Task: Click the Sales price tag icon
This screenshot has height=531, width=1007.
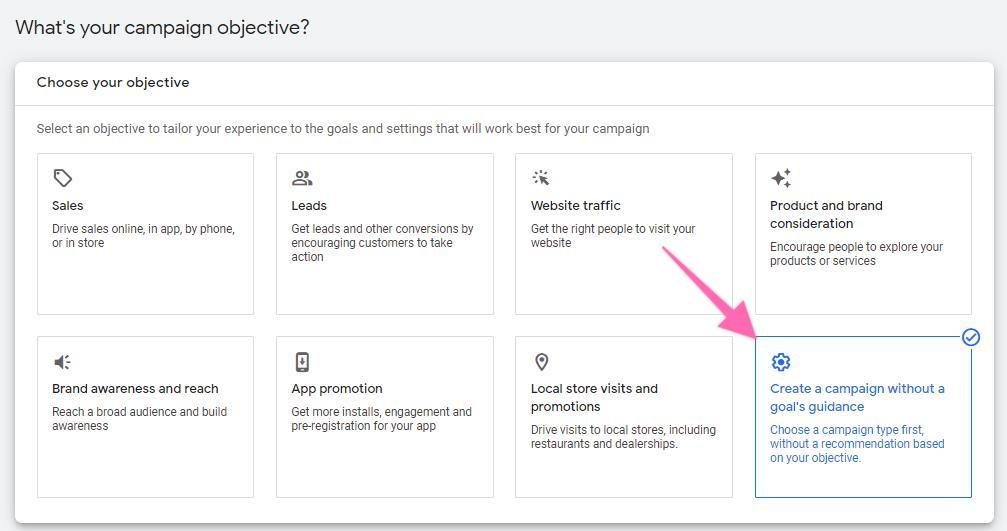Action: click(x=63, y=178)
